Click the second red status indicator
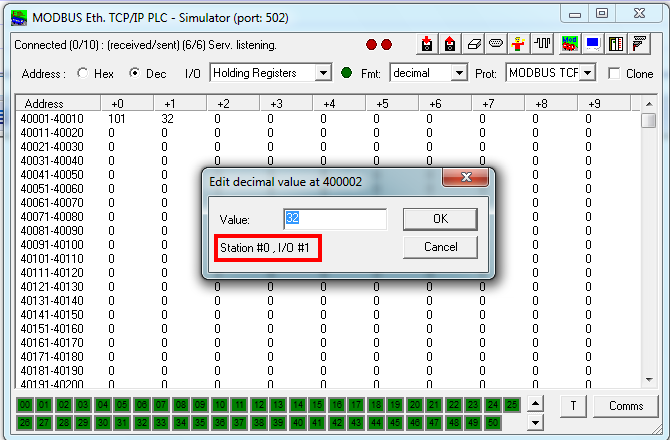Image resolution: width=670 pixels, height=440 pixels. (386, 44)
